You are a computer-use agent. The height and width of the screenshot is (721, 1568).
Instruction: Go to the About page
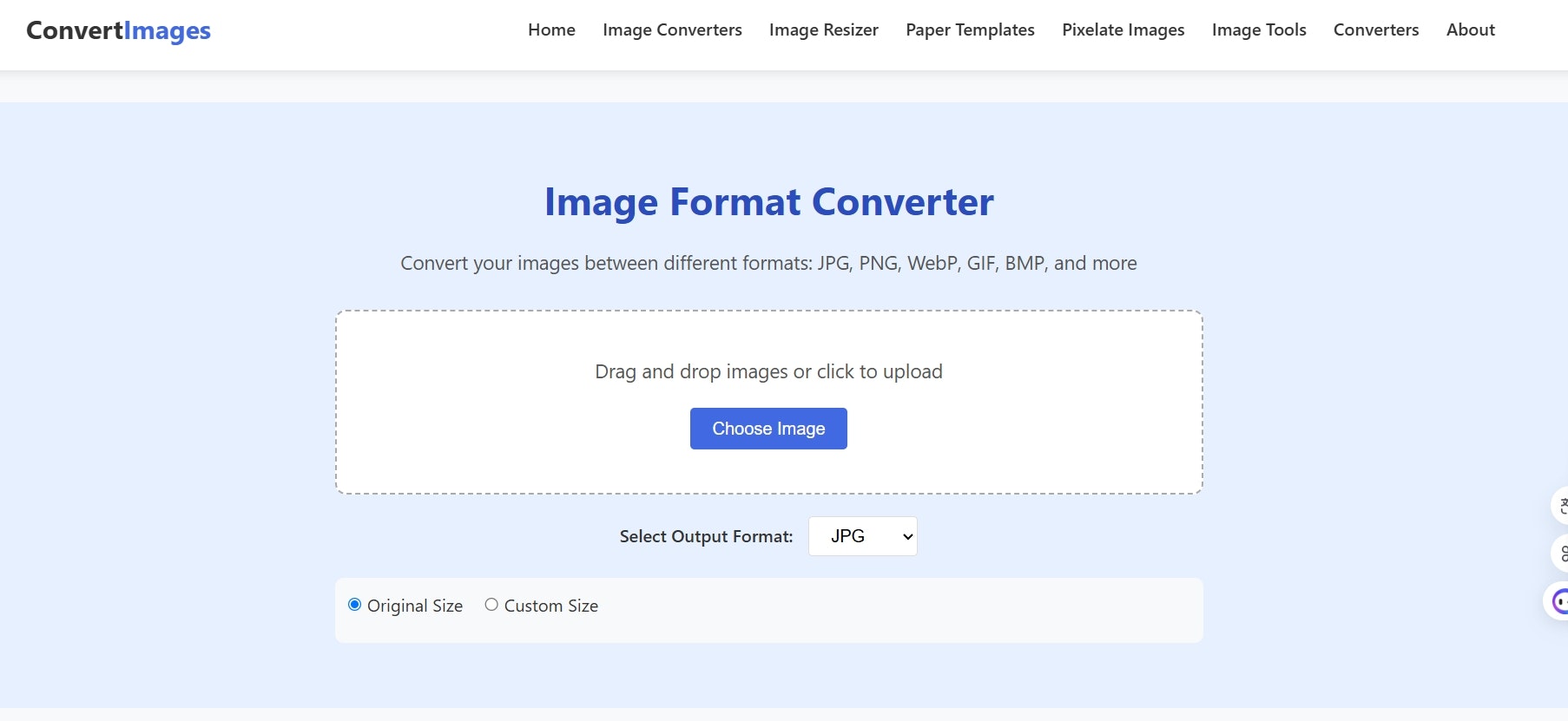(x=1471, y=30)
